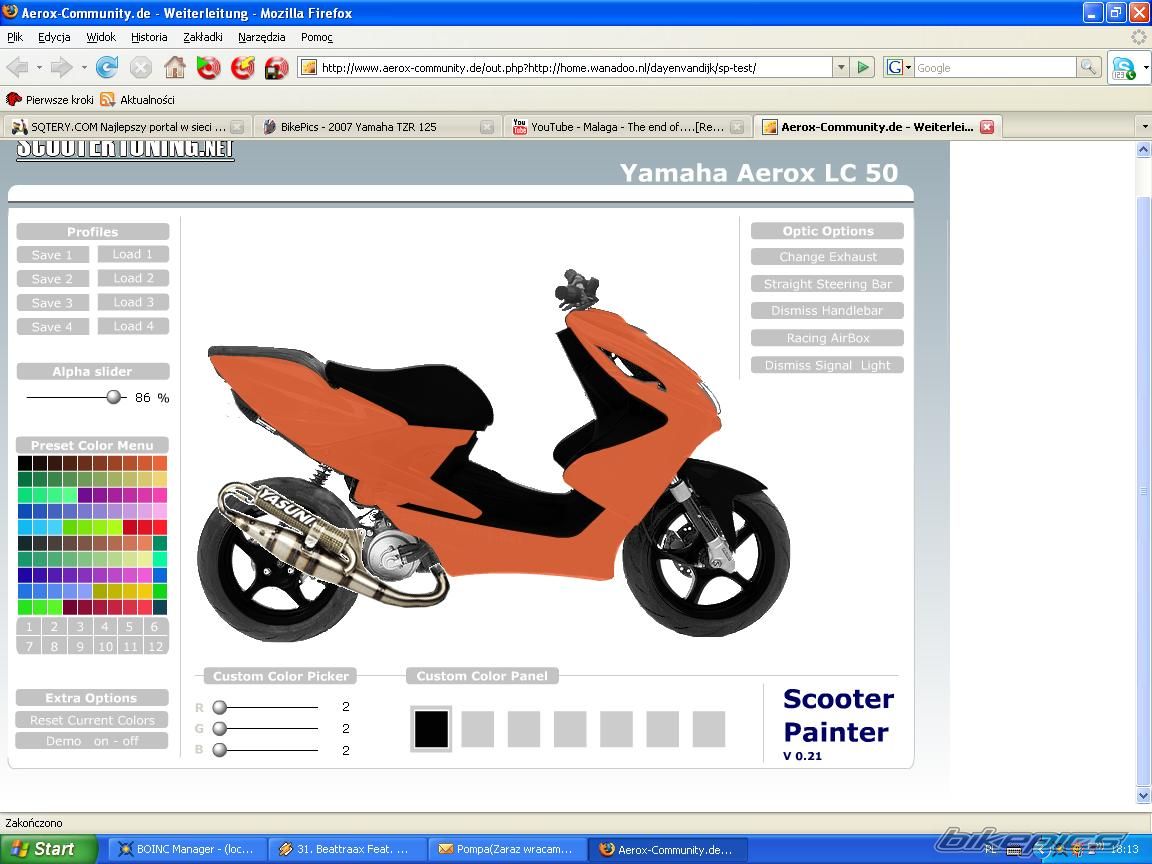Click the Firefox reload page icon
This screenshot has height=864, width=1152.
107,68
